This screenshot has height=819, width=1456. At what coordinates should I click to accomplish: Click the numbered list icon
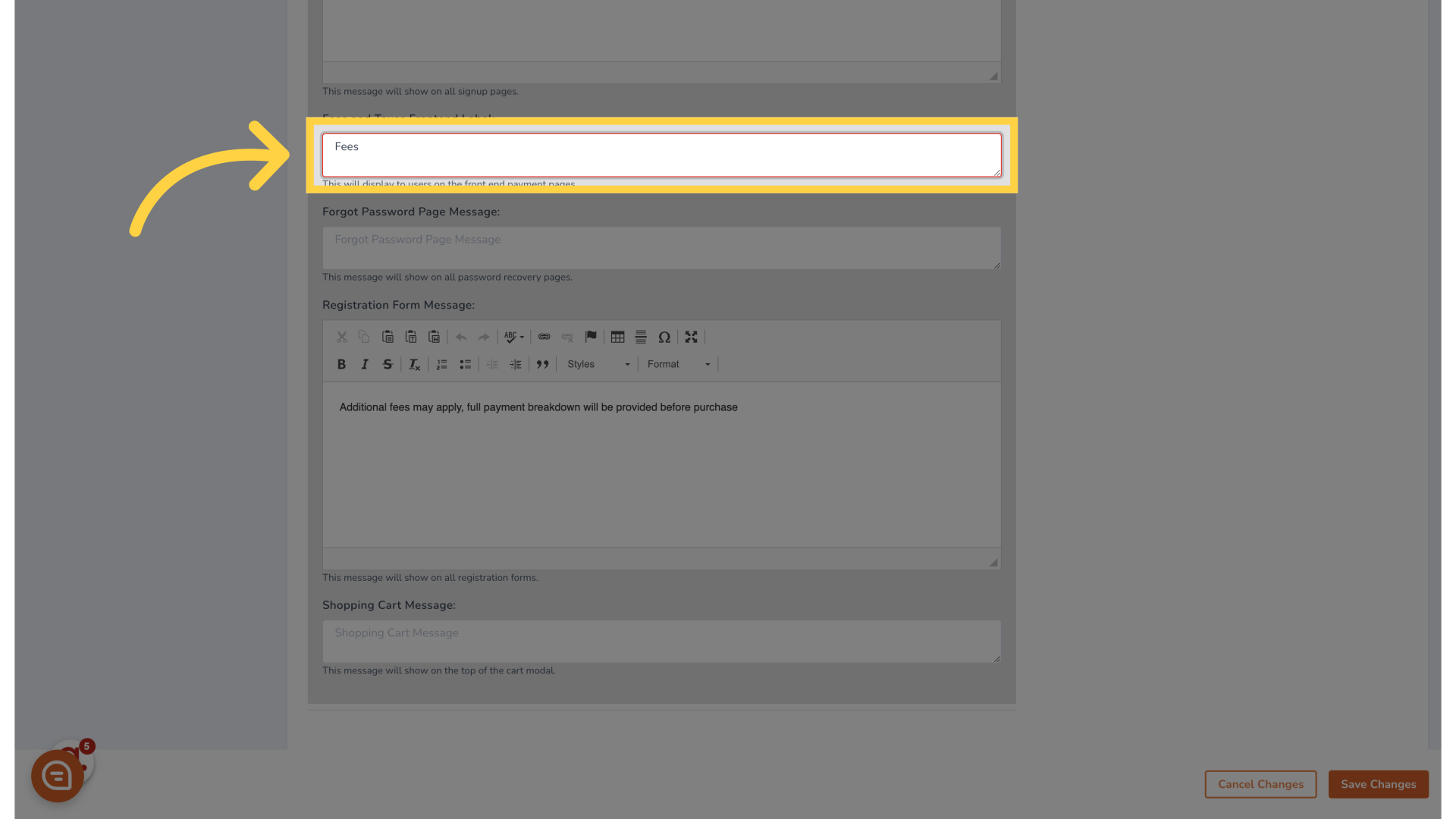[x=441, y=364]
